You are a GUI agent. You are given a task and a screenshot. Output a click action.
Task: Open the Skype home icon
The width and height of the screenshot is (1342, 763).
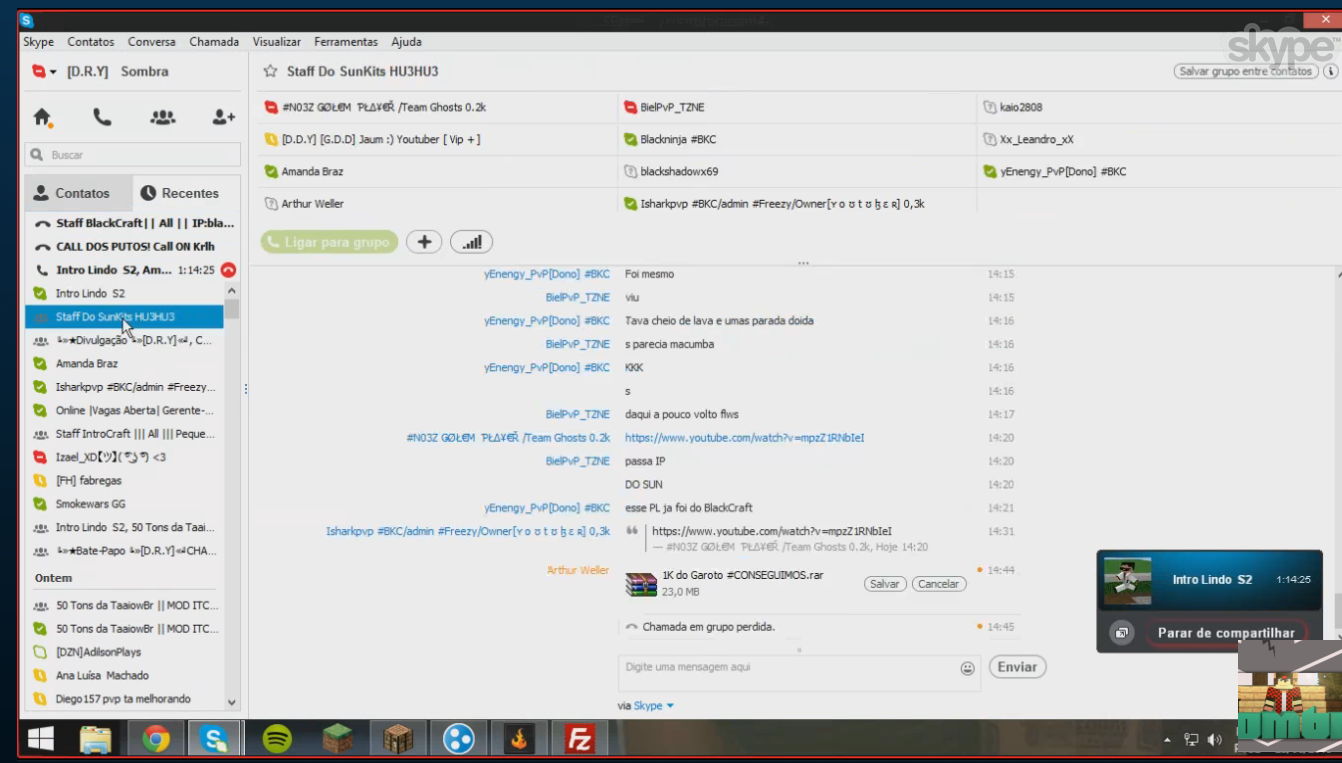tap(42, 117)
